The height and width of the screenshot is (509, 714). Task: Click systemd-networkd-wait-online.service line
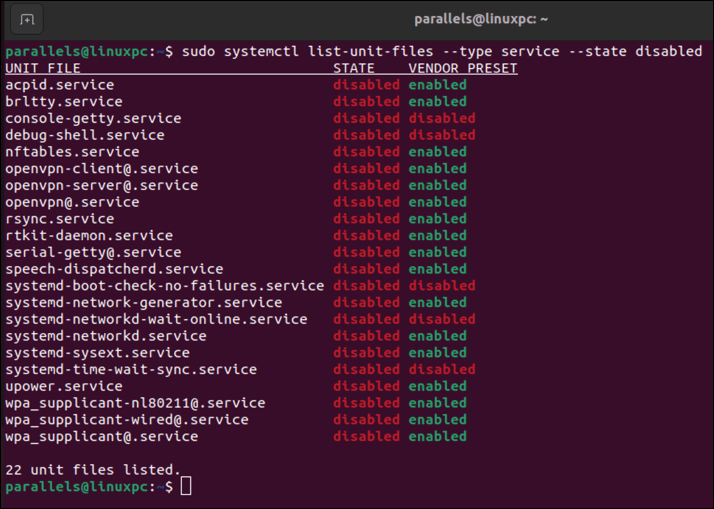pyautogui.click(x=156, y=319)
